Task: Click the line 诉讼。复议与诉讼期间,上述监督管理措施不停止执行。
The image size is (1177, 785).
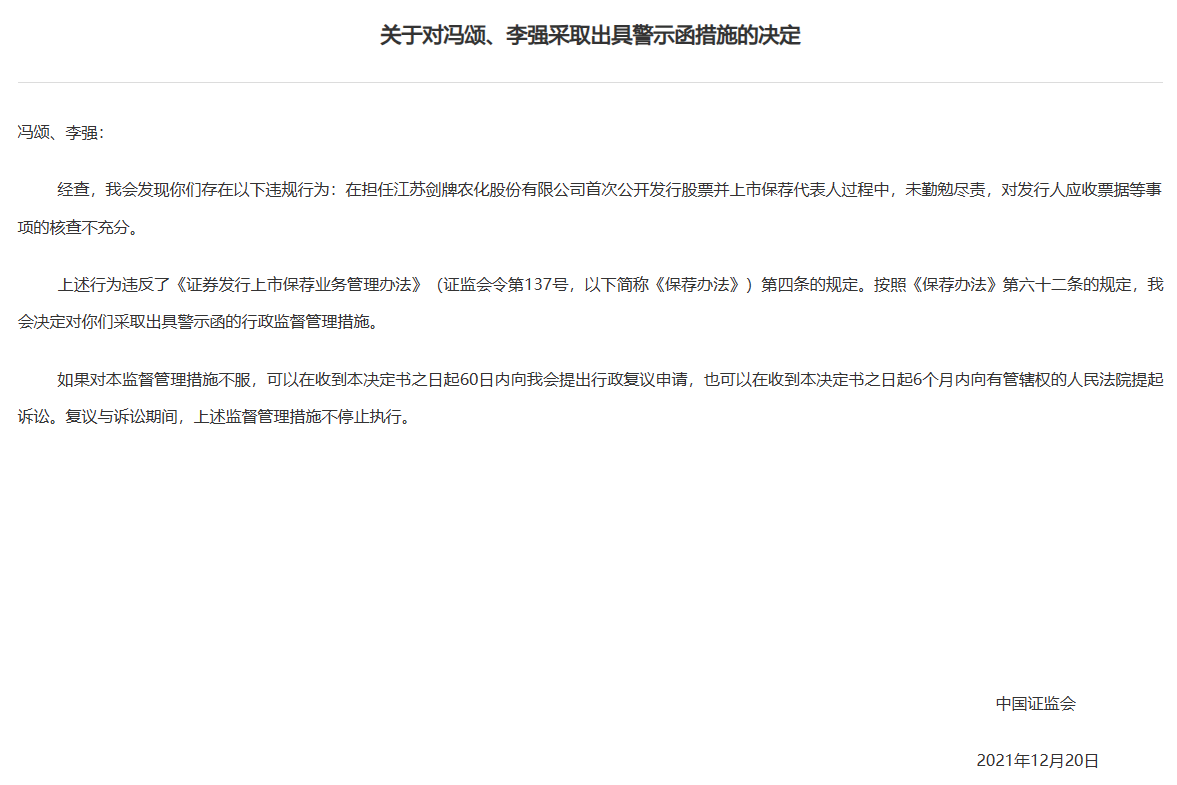Action: [x=216, y=417]
